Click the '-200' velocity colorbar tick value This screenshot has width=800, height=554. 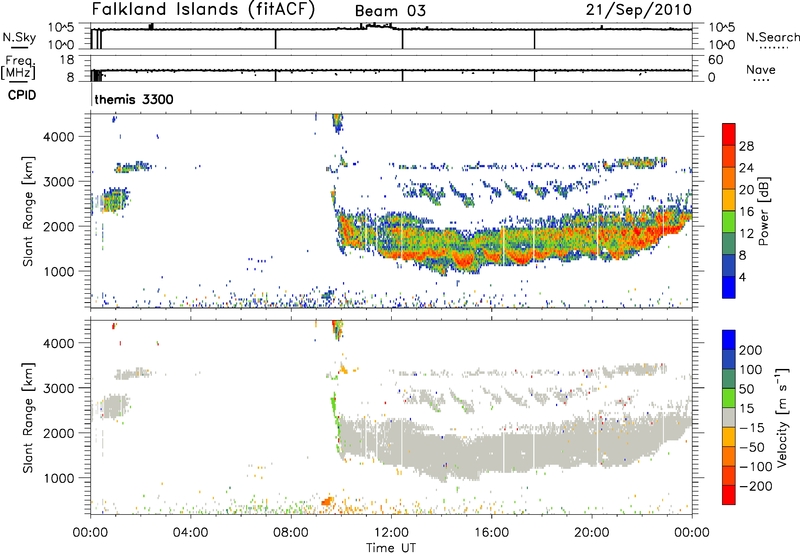click(x=755, y=486)
